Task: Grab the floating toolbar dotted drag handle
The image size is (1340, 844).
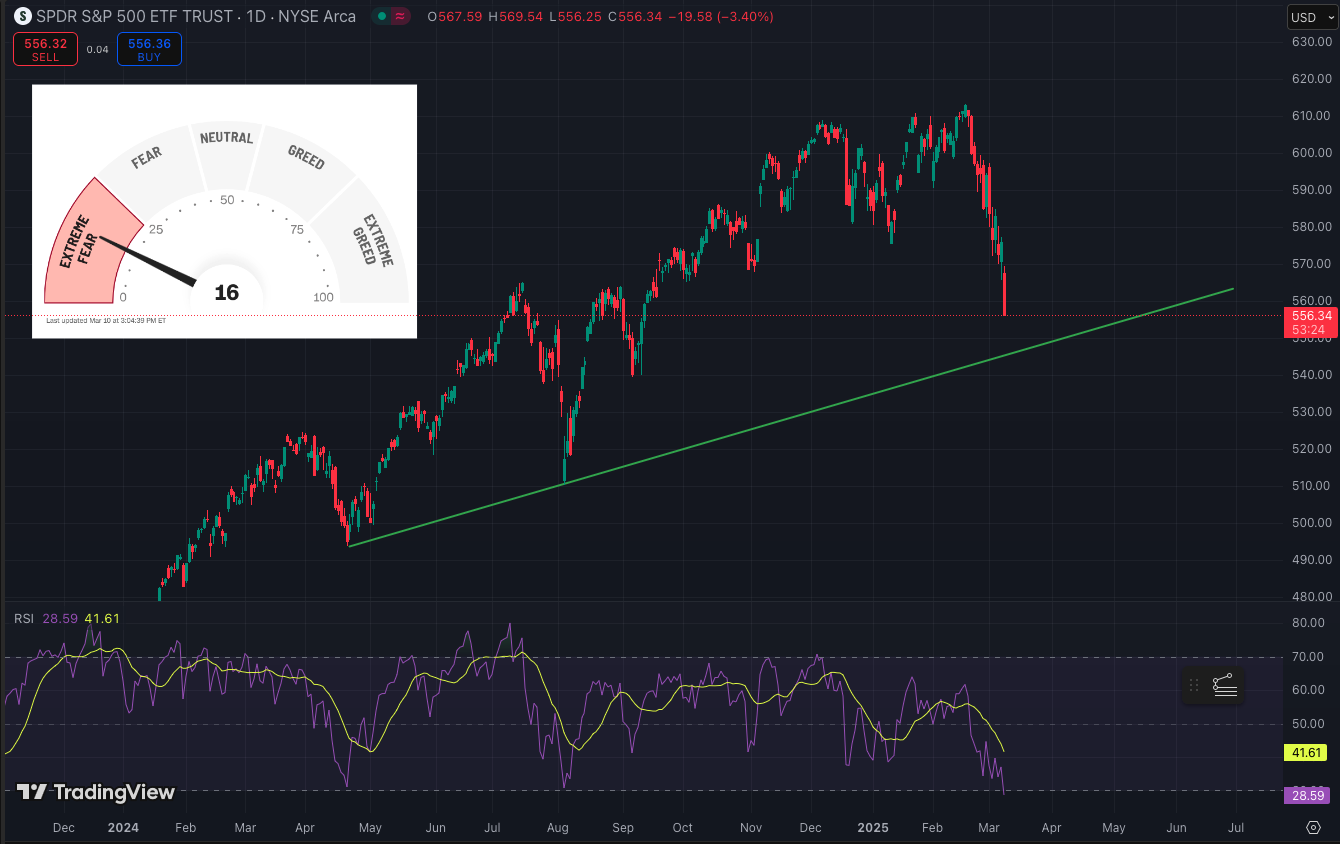Action: coord(1194,686)
